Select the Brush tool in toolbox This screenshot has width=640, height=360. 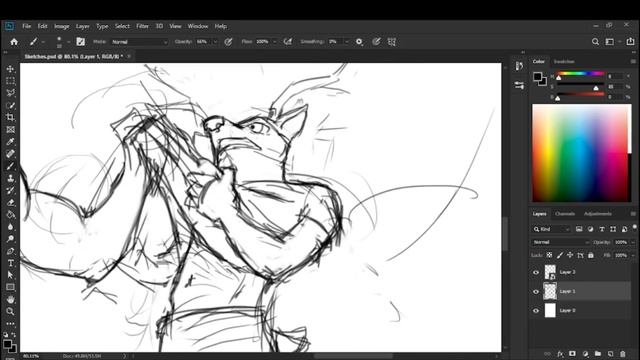point(11,166)
